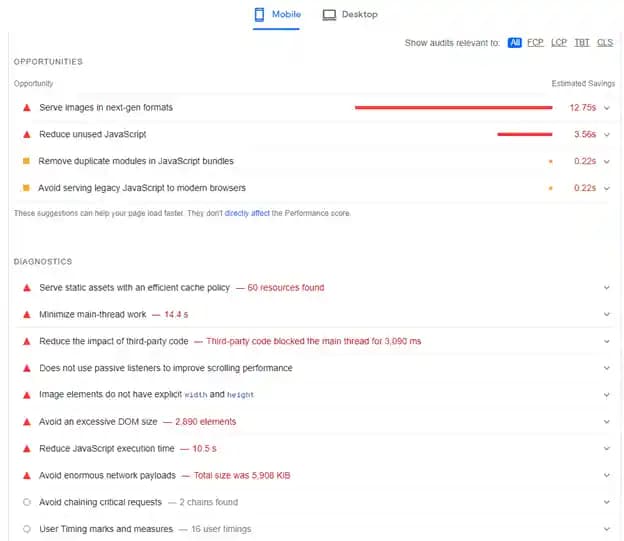Expand User Timing marks chevron
The image size is (624, 541).
click(606, 529)
